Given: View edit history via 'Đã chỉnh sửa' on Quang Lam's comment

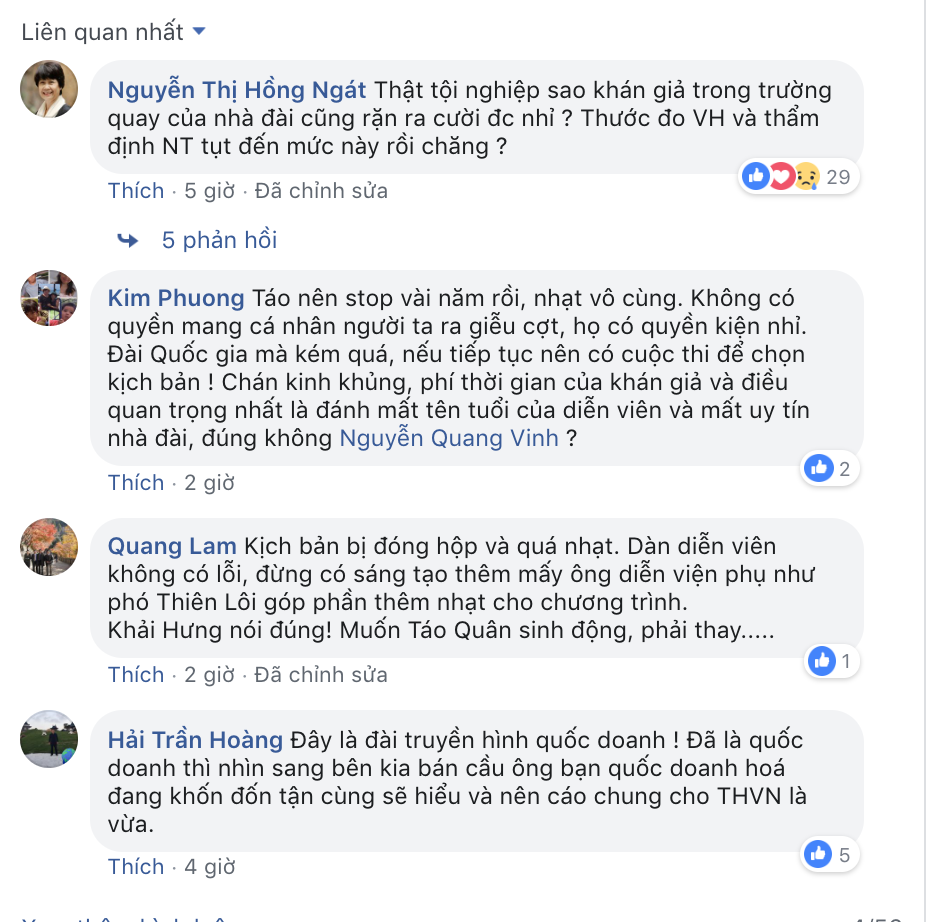Looking at the screenshot, I should (321, 675).
